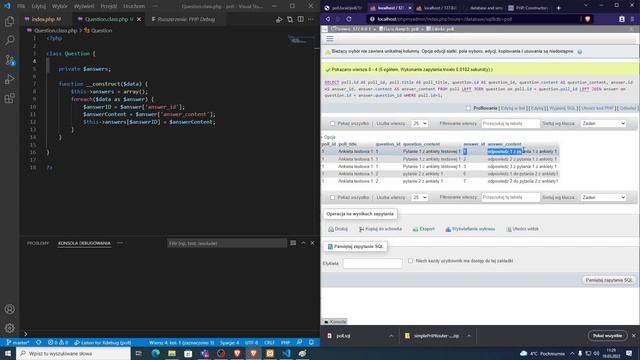Open the Uruchom menu in VS Code
This screenshot has width=640, height=360.
[134, 6]
